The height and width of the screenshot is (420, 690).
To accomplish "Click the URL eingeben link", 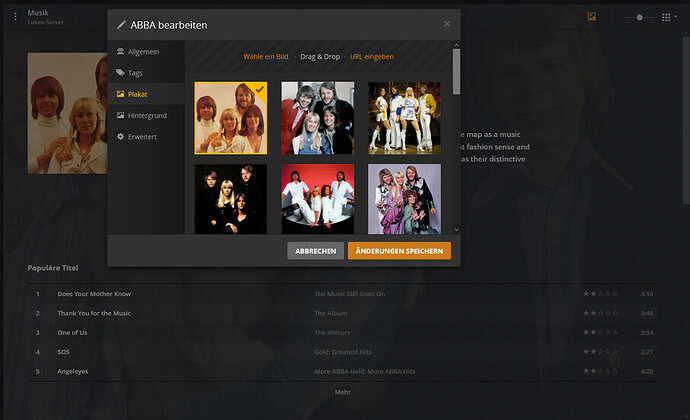I will tap(372, 56).
